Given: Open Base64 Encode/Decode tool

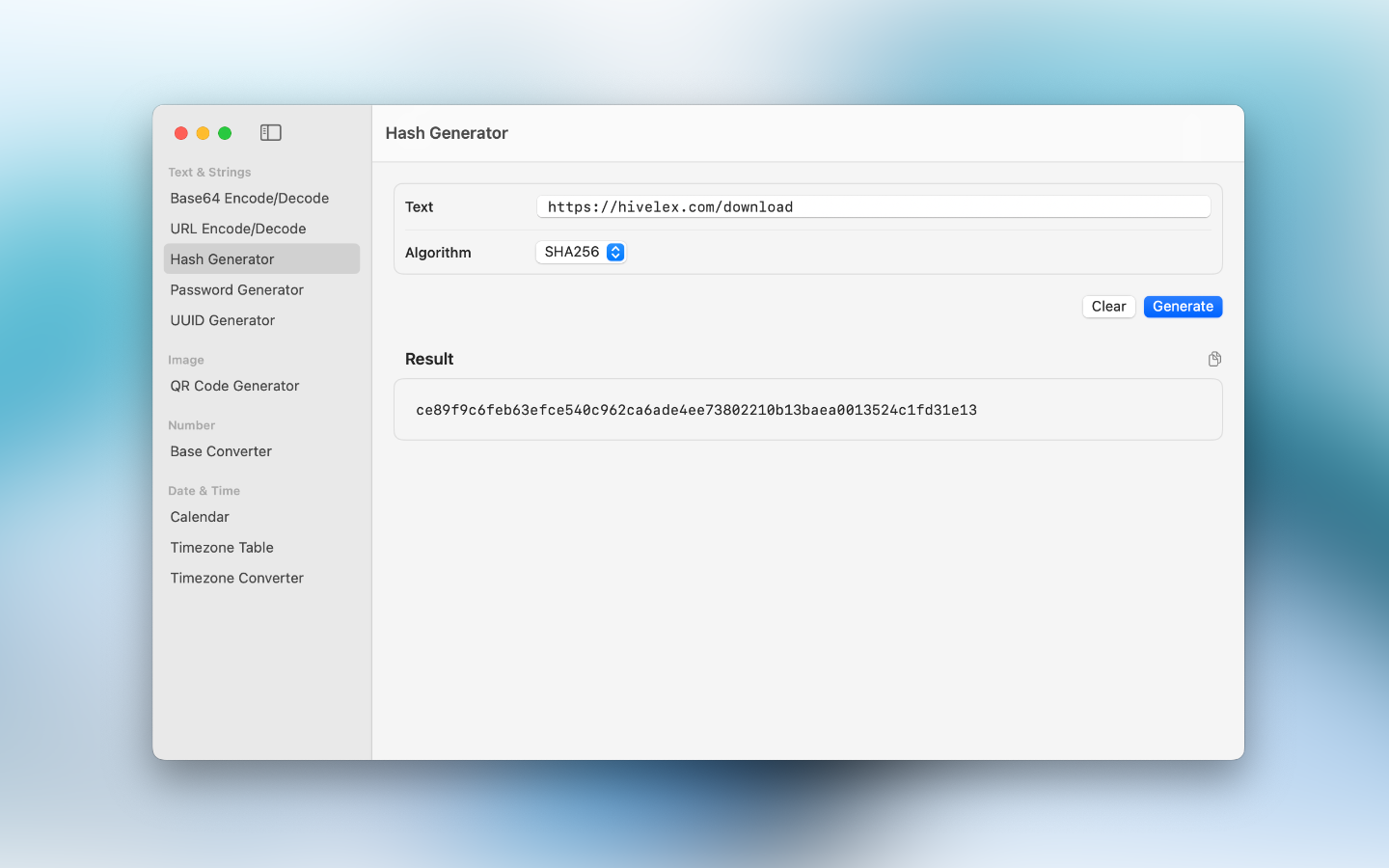Looking at the screenshot, I should coord(261,198).
